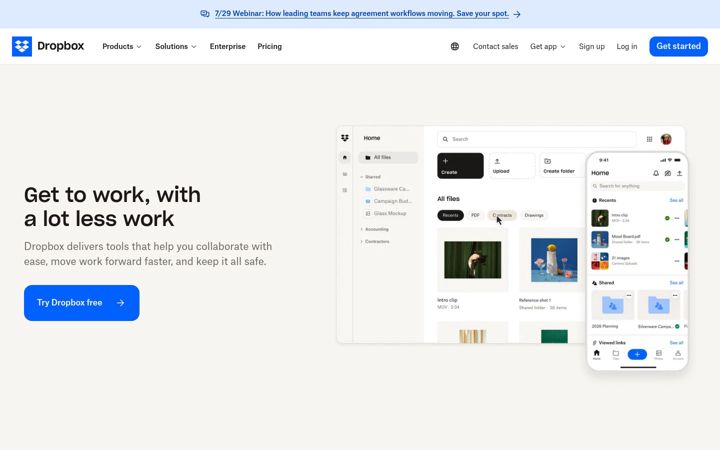Go to the Enterprise page
The width and height of the screenshot is (720, 450).
click(228, 46)
